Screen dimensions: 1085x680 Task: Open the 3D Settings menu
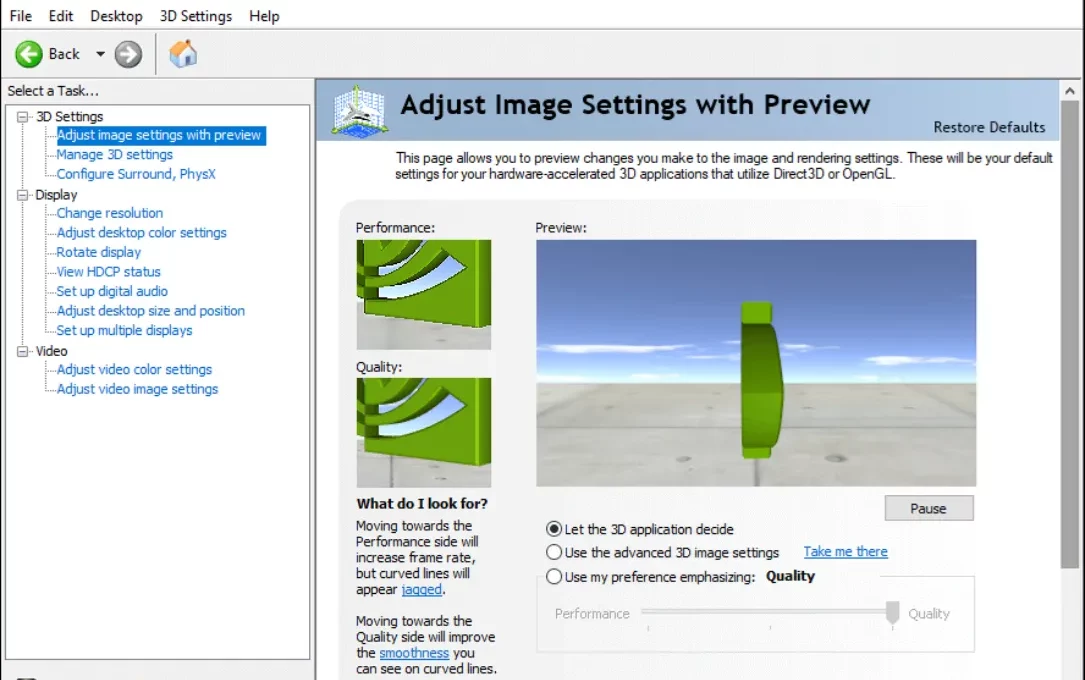point(196,16)
